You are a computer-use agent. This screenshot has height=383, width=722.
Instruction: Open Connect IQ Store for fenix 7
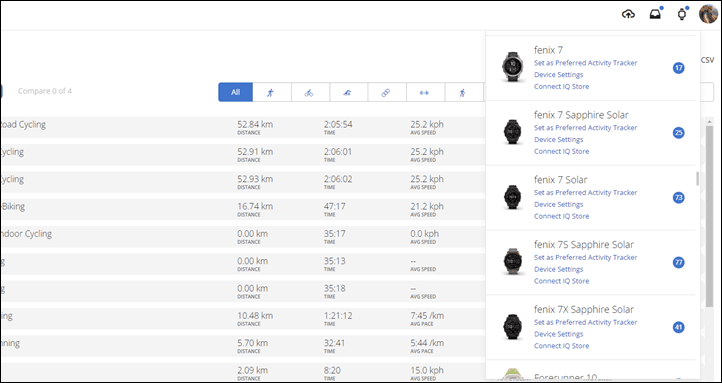tap(561, 87)
